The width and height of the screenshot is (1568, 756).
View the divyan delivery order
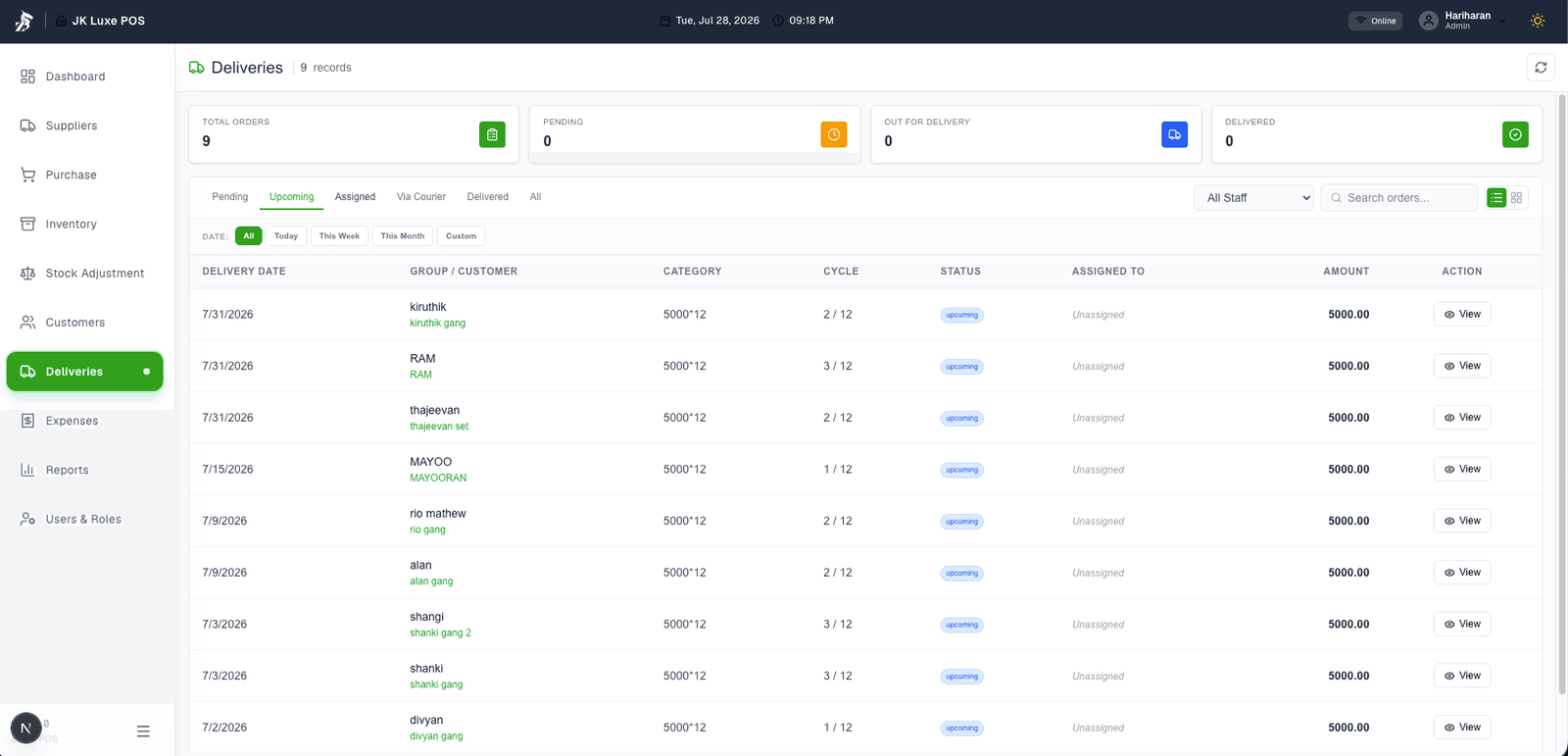[x=1462, y=728]
